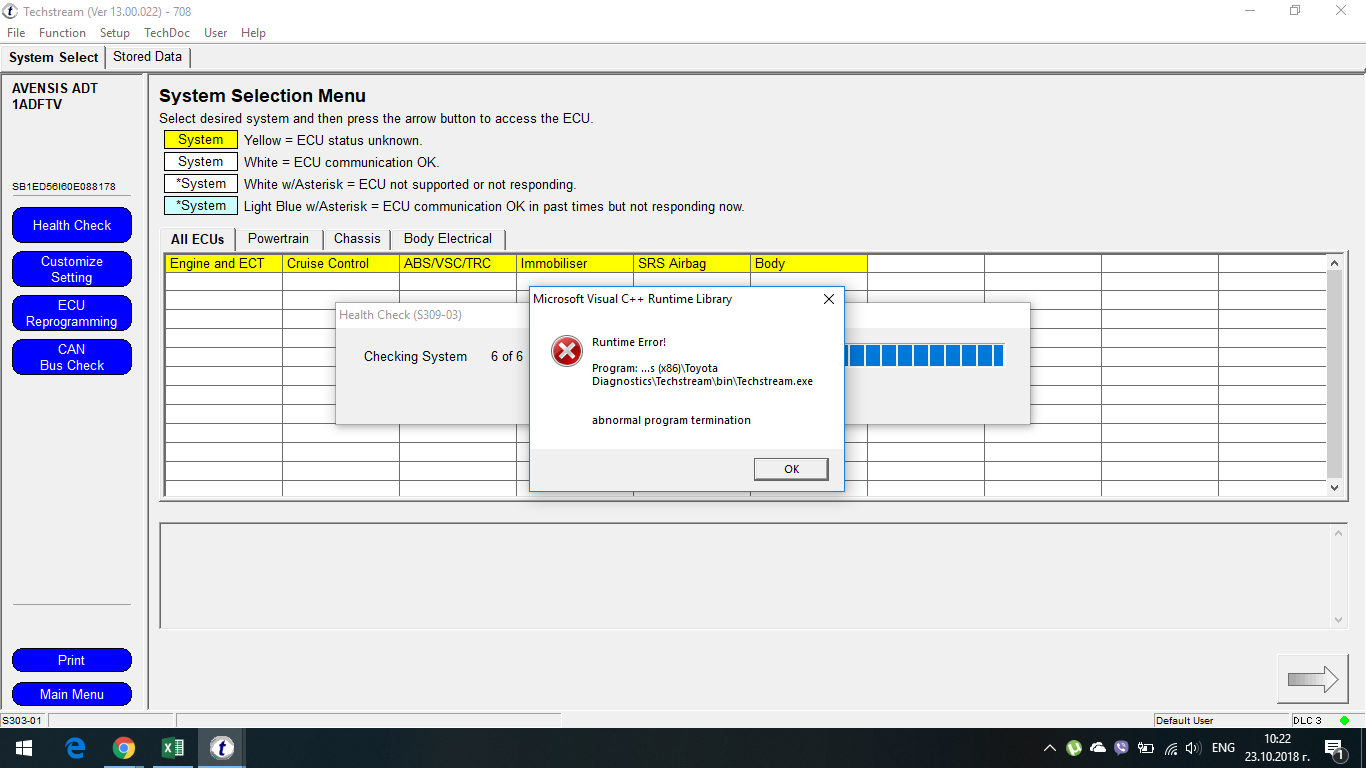1366x768 pixels.
Task: Close the Microsoft Visual C++ Runtime dialog
Action: click(x=828, y=299)
